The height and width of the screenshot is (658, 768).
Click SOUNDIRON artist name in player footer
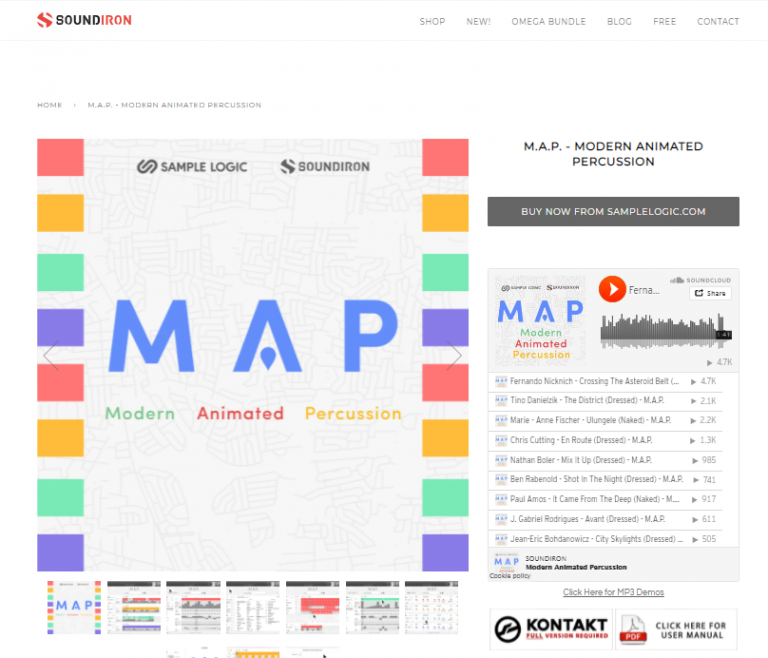click(546, 559)
